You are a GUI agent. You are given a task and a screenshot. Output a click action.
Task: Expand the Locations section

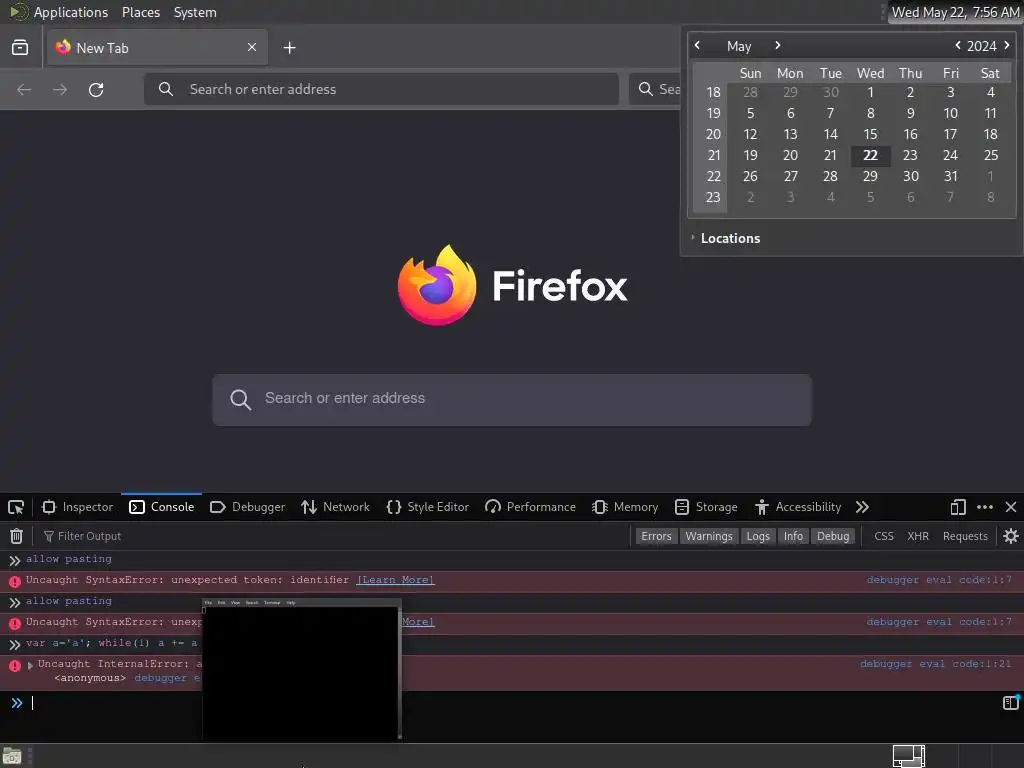[725, 238]
